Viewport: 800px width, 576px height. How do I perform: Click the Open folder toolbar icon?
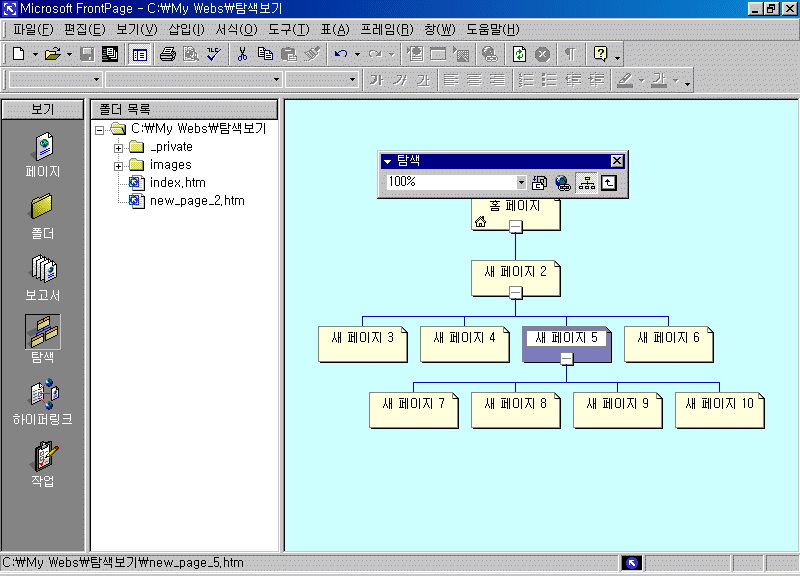click(x=52, y=54)
